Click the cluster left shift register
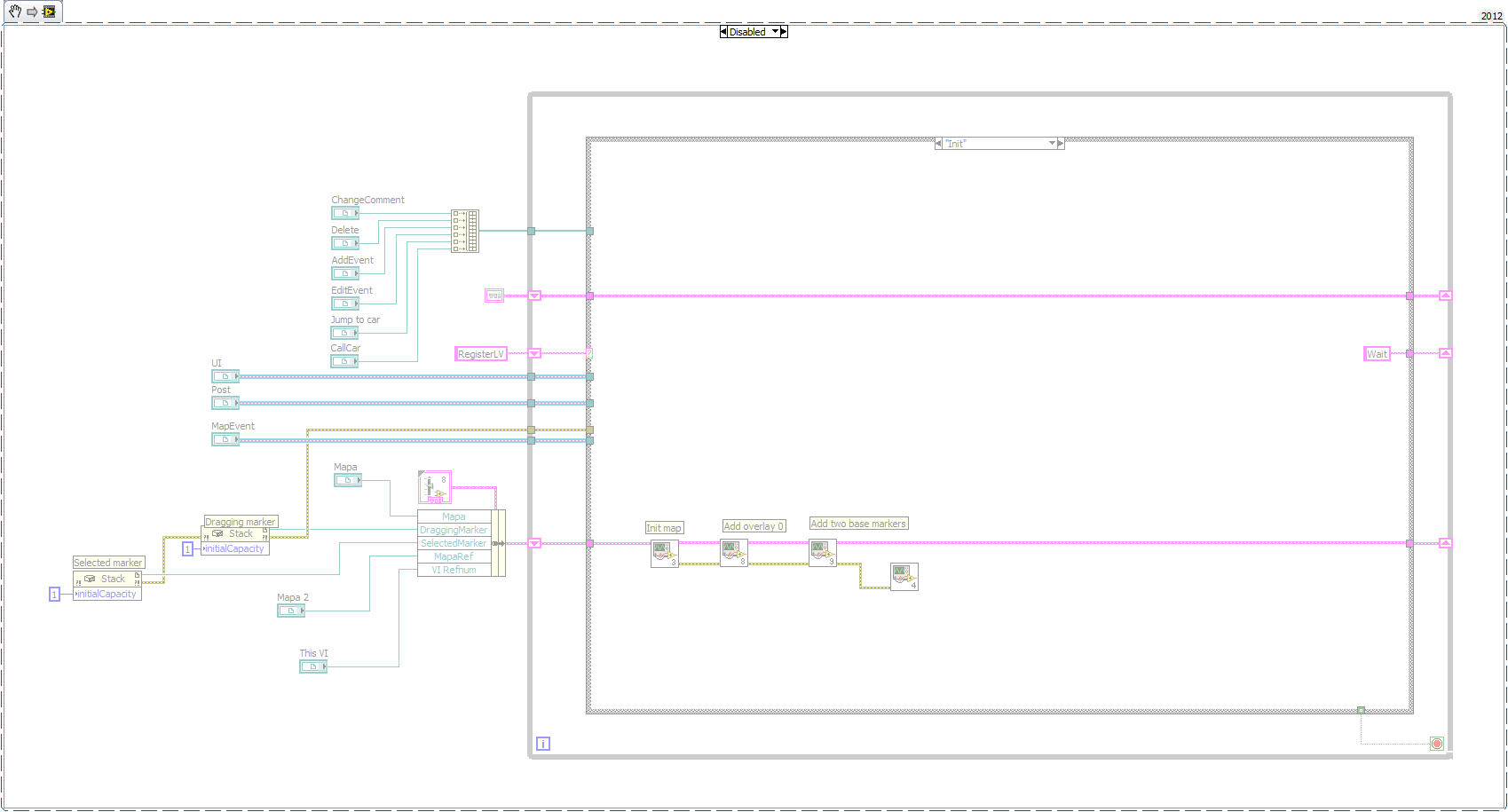 534,543
